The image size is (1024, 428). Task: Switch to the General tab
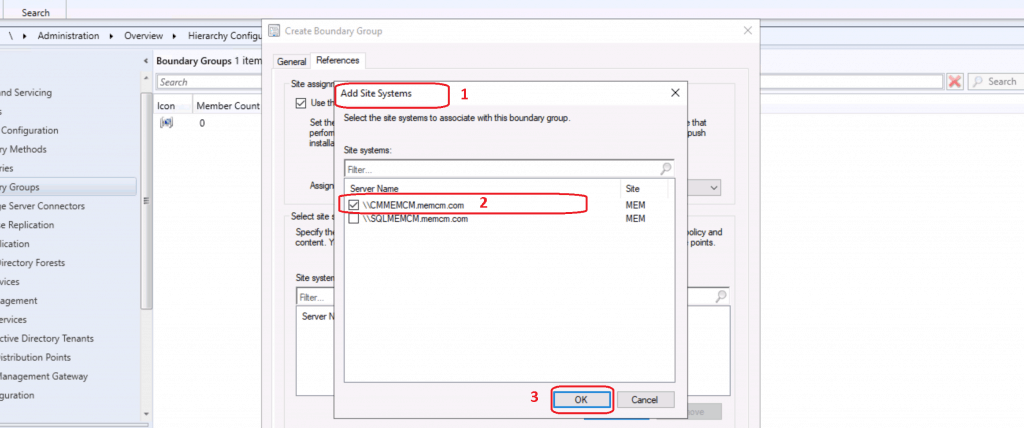291,61
